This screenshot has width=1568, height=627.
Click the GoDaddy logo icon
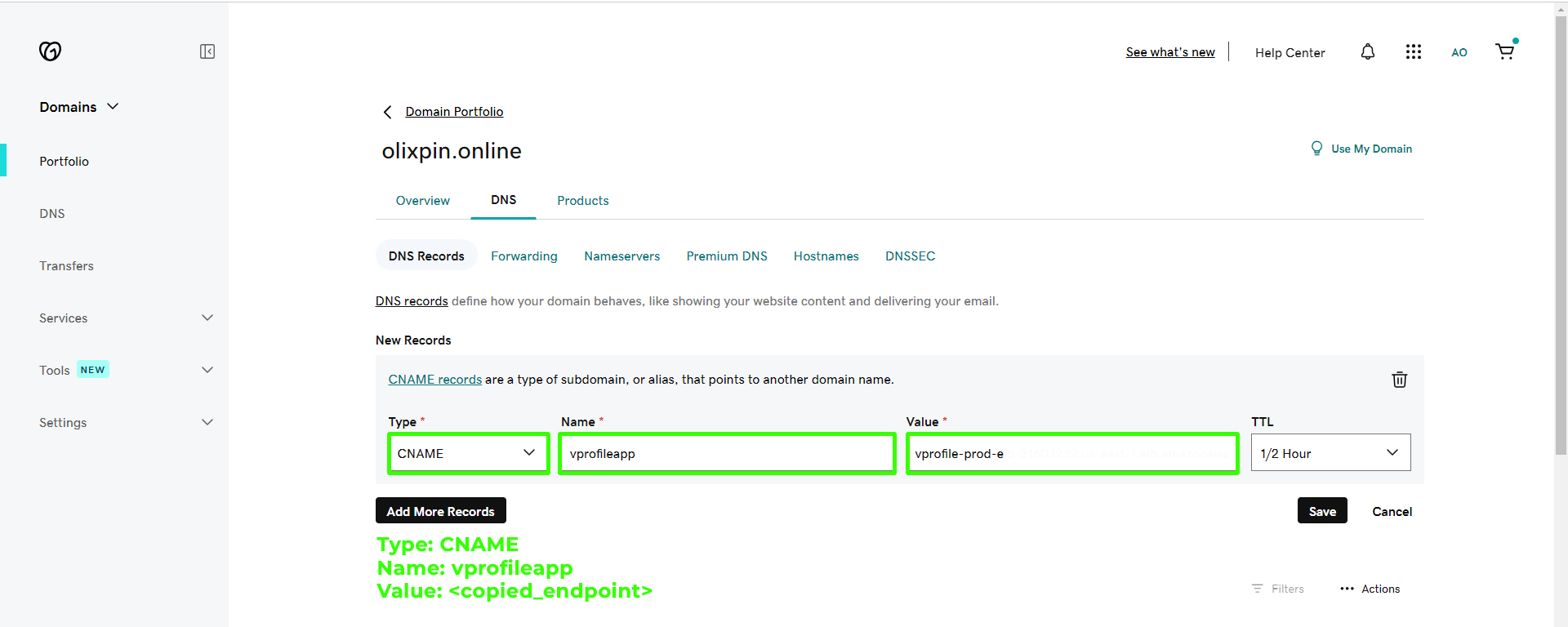point(50,51)
